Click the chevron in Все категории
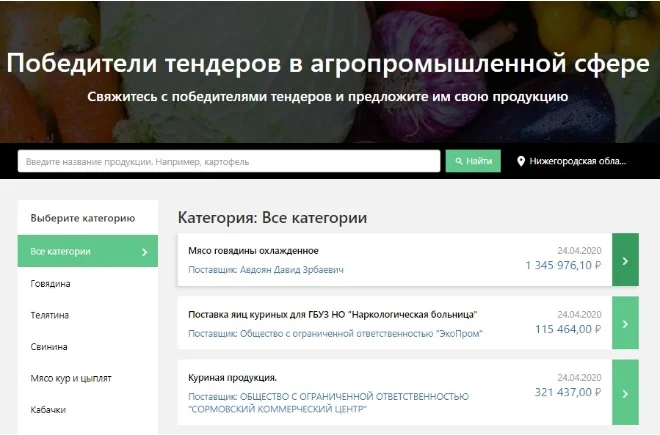Screen dimensions: 660x435 pos(145,252)
